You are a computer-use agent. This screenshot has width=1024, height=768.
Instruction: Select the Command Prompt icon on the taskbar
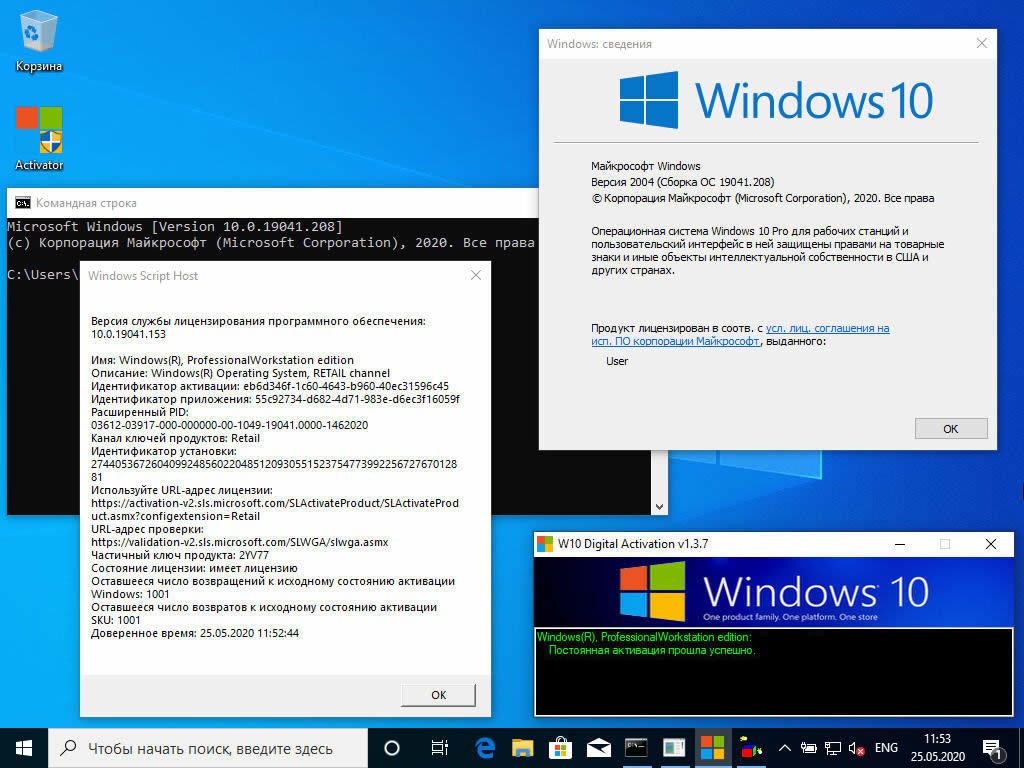click(x=635, y=747)
